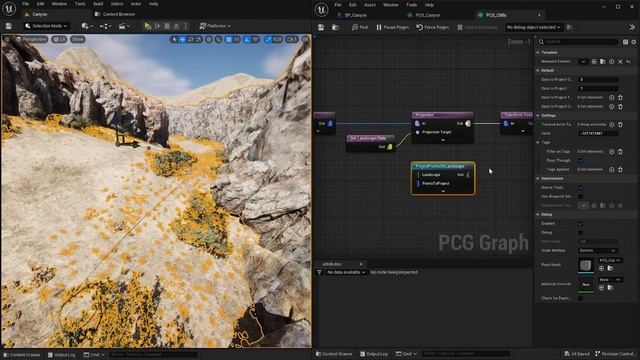
Task: Toggle the Pass Through checkbox
Action: 580,160
